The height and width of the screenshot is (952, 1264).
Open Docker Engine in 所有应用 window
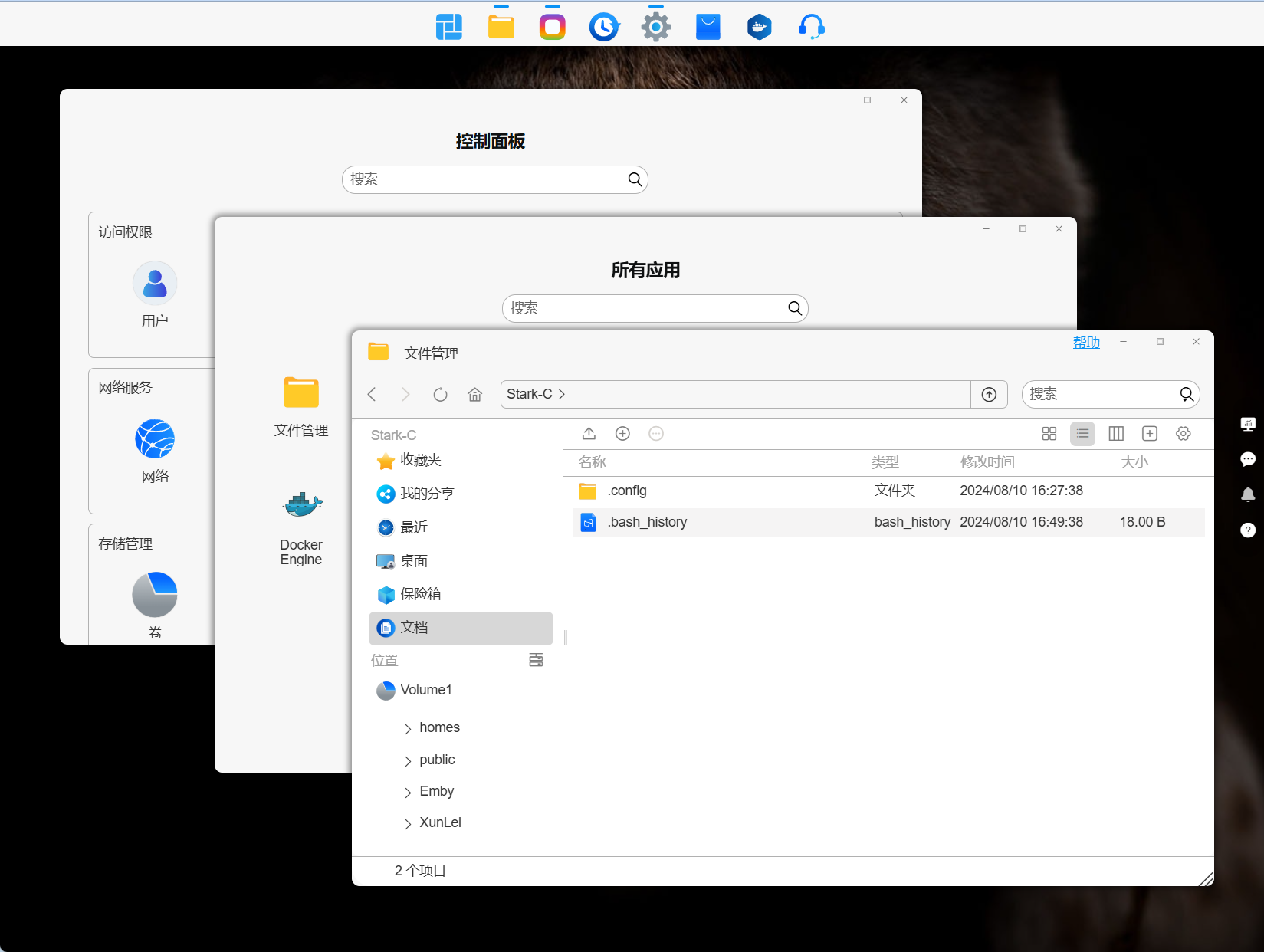[301, 527]
